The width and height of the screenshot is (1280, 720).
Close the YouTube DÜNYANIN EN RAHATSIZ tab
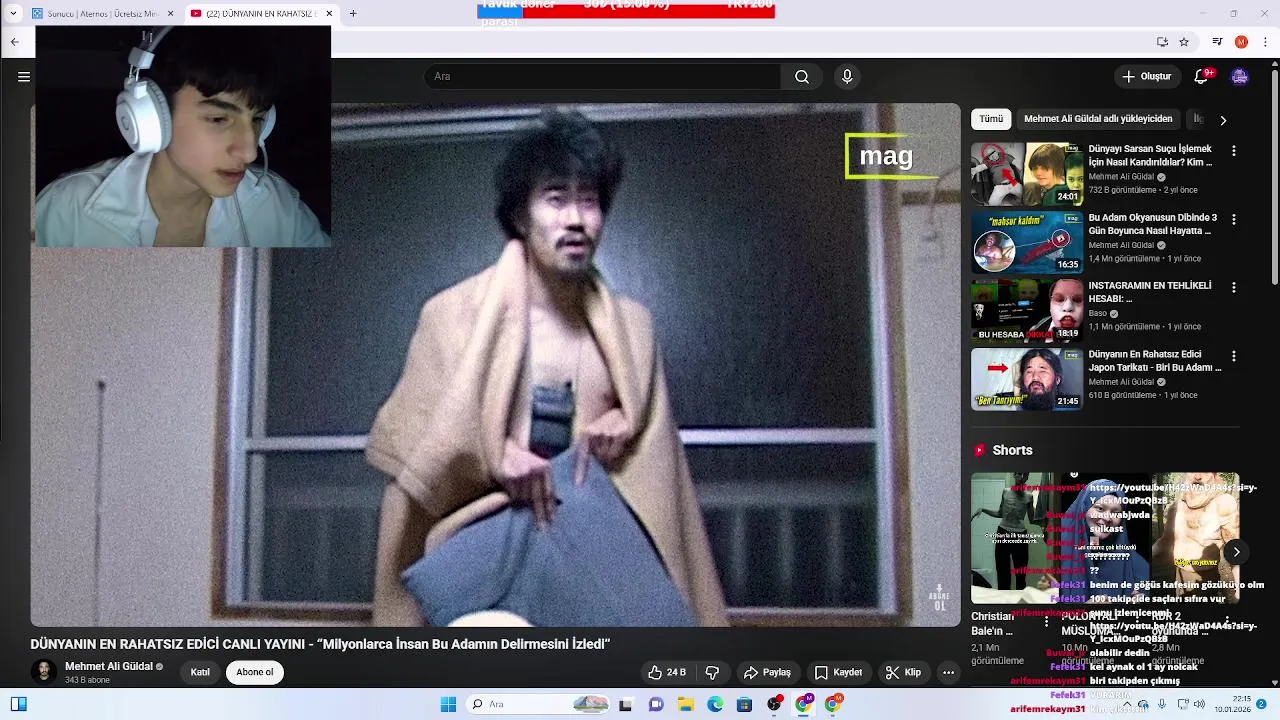coord(328,14)
